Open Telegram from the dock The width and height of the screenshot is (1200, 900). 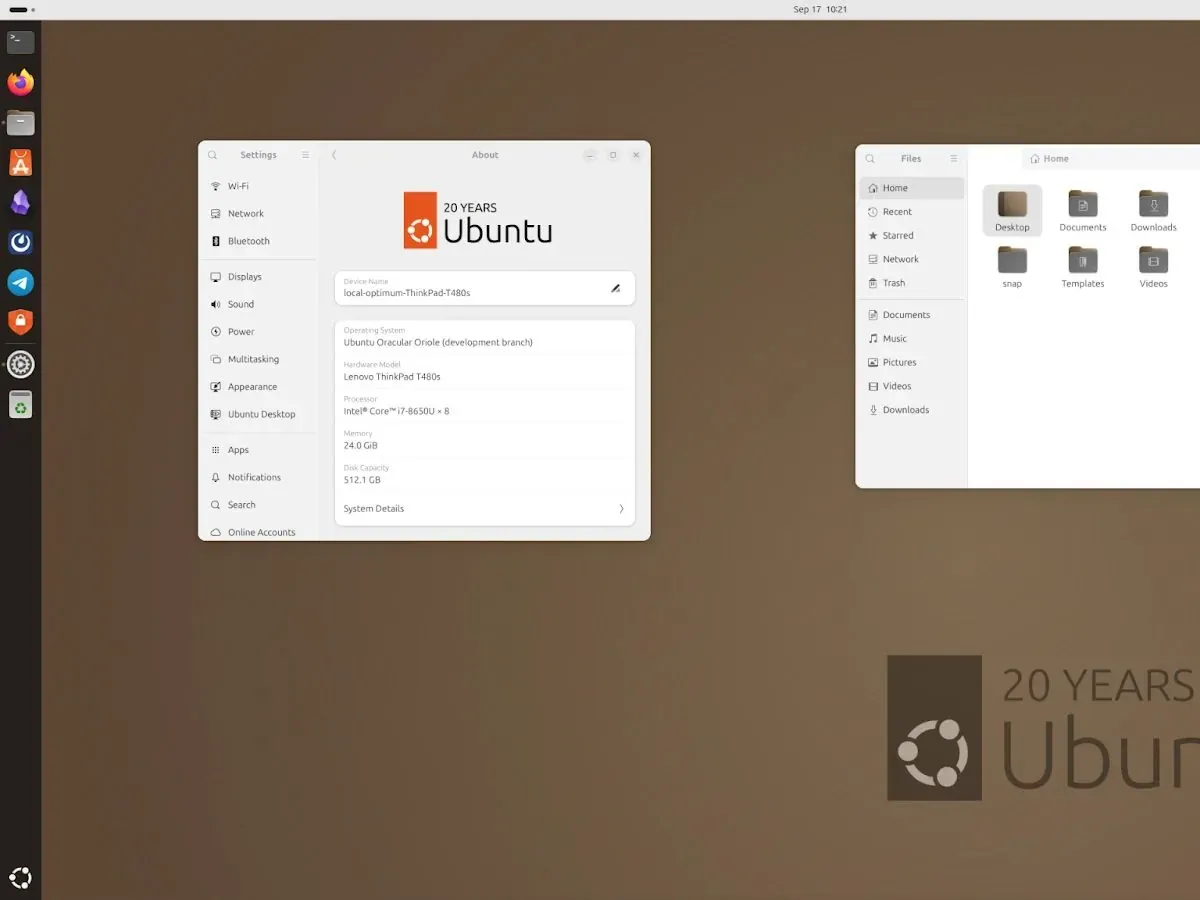20,283
